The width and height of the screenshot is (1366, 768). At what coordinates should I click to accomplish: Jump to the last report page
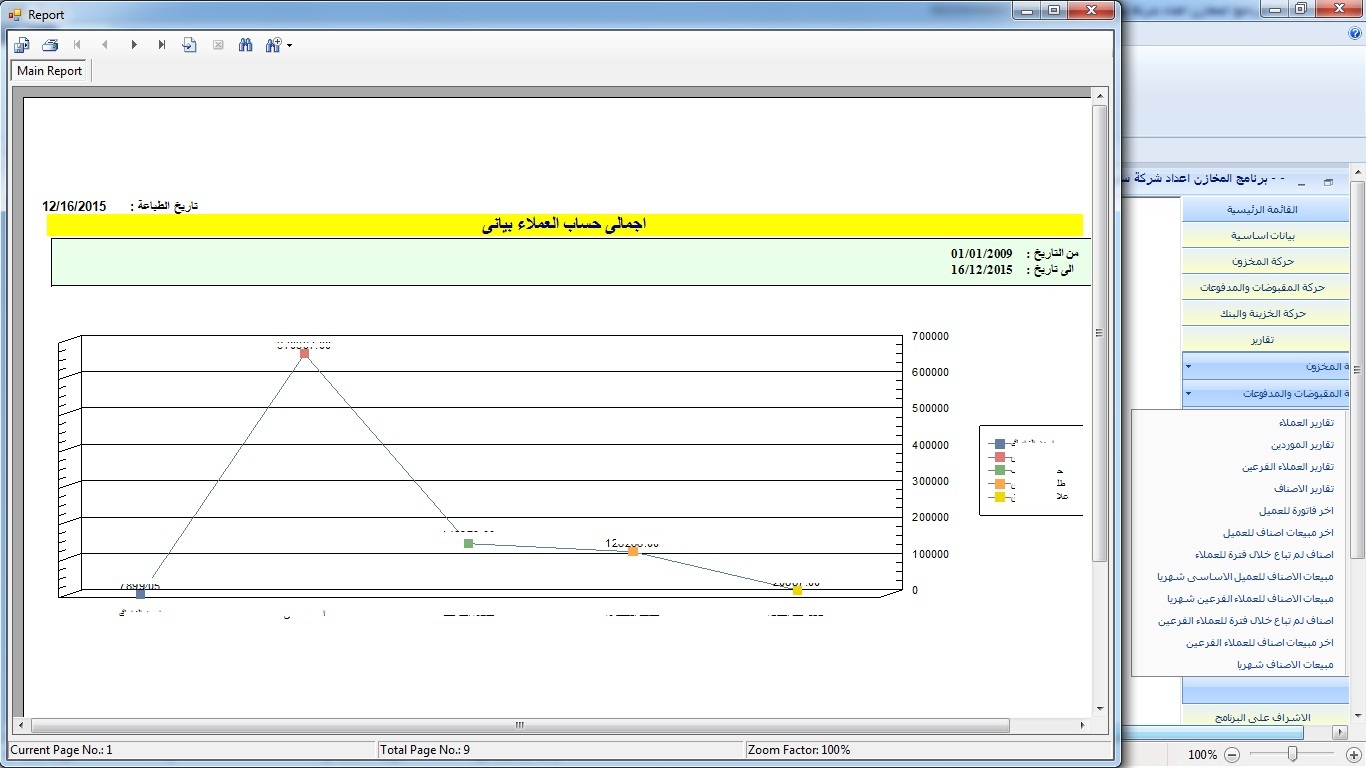click(x=162, y=45)
